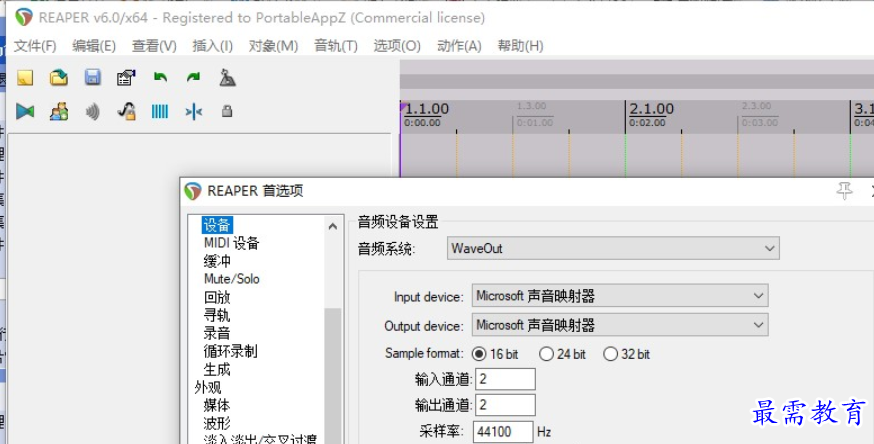Click the REAPER logo in preferences dialog
Image resolution: width=874 pixels, height=444 pixels.
pyautogui.click(x=193, y=191)
